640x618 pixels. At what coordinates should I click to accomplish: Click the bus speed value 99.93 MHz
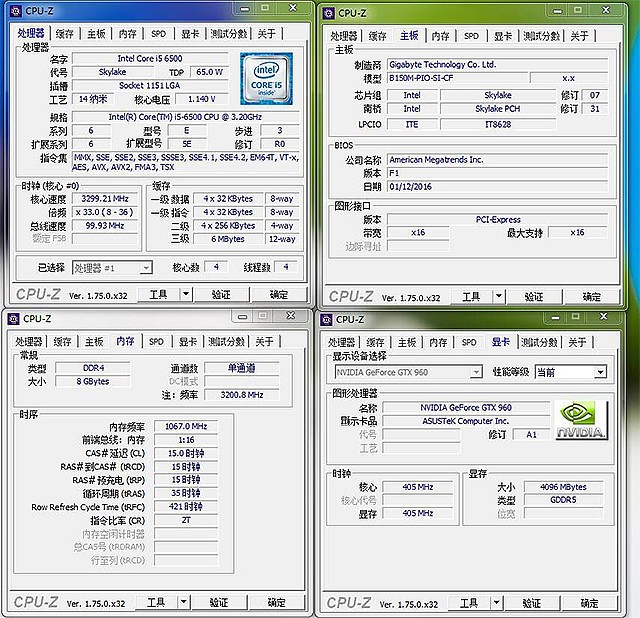105,226
